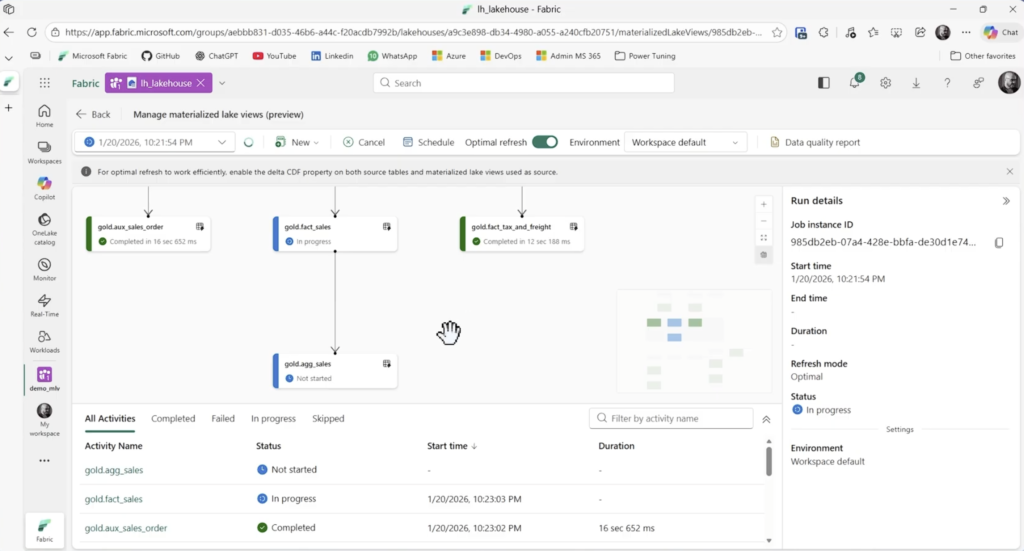Click zoom in plus on canvas
This screenshot has width=1024, height=551.
pos(764,204)
